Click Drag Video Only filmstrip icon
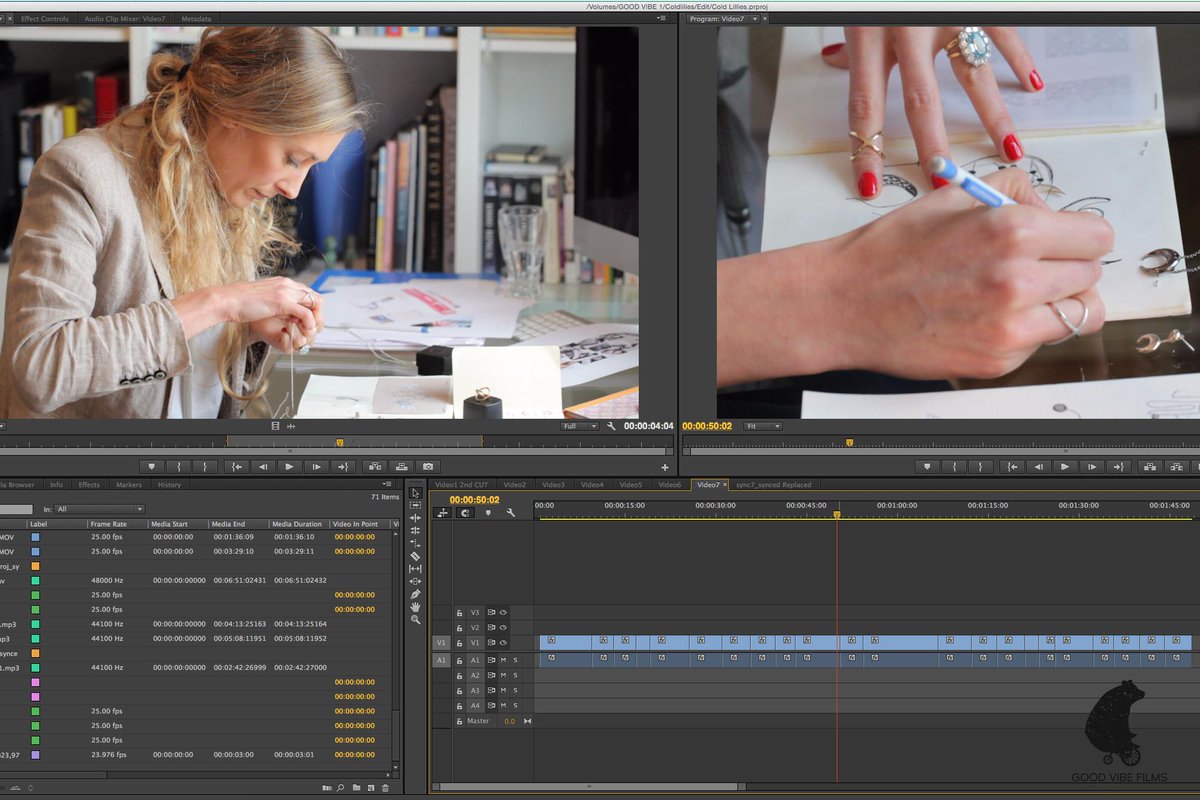Viewport: 1200px width, 800px height. pos(275,426)
